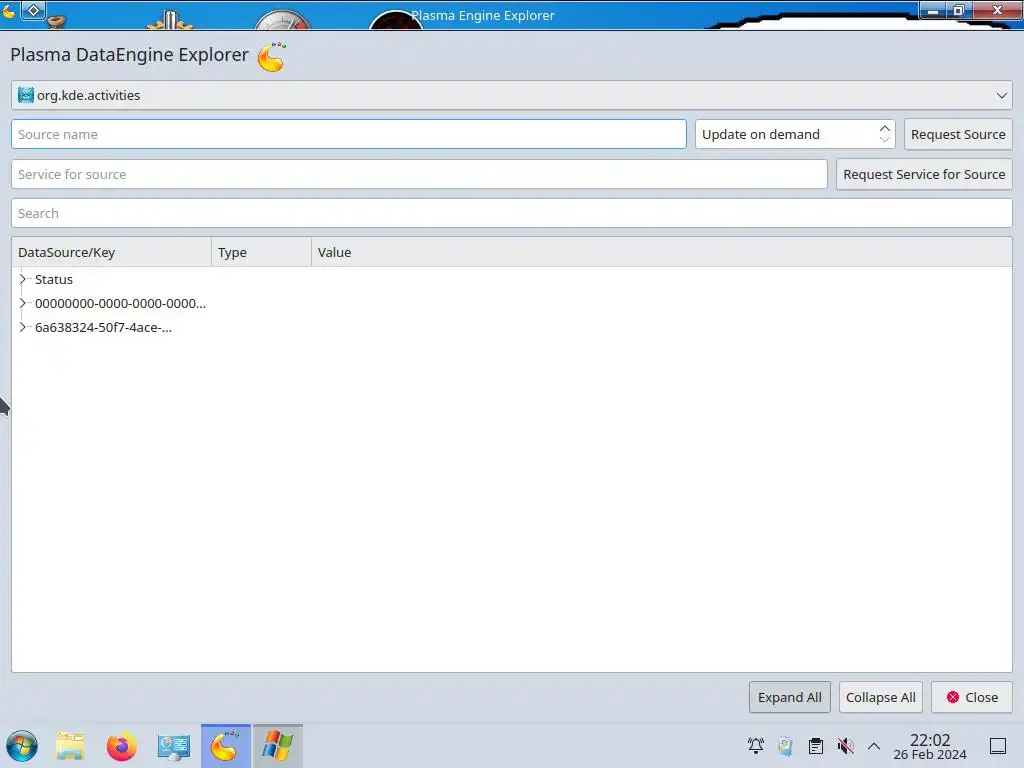This screenshot has width=1024, height=768.
Task: Open the System Settings taskbar icon
Action: pyautogui.click(x=174, y=746)
